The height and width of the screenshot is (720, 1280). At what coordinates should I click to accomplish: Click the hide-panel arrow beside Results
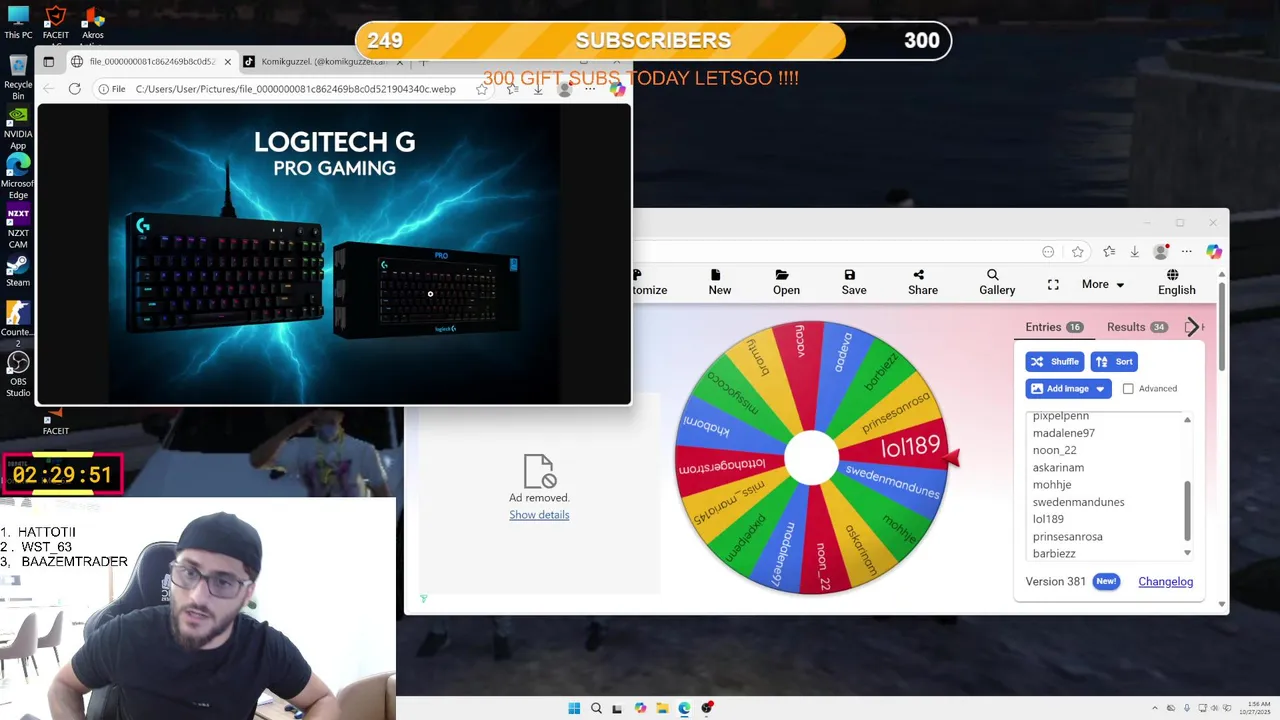(1191, 327)
